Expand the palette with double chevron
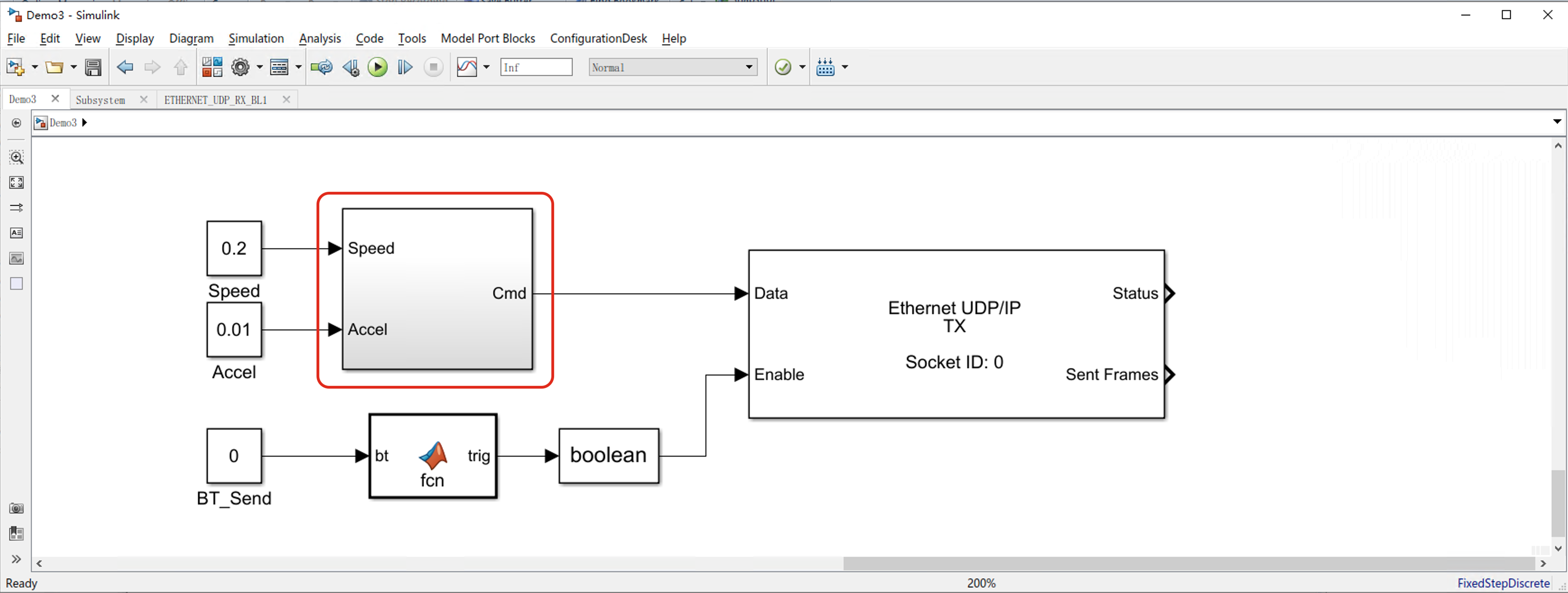Viewport: 1568px width, 593px height. [x=16, y=559]
